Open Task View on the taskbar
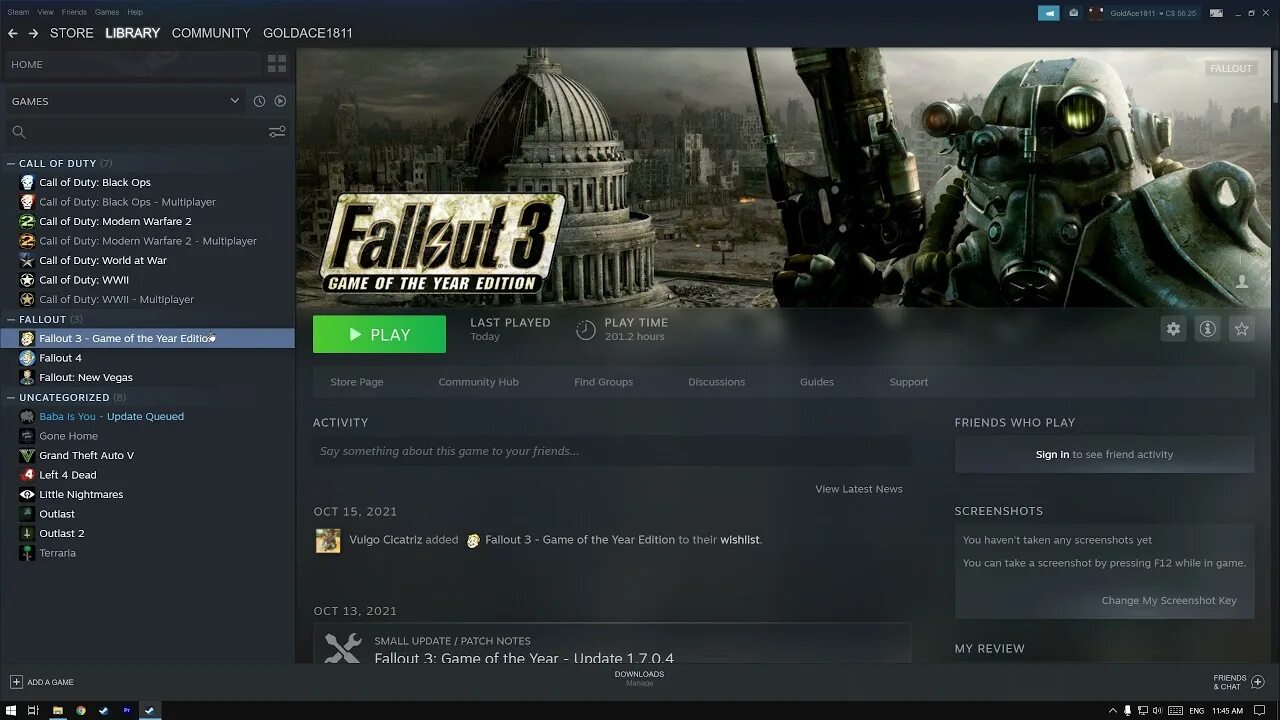 [33, 710]
